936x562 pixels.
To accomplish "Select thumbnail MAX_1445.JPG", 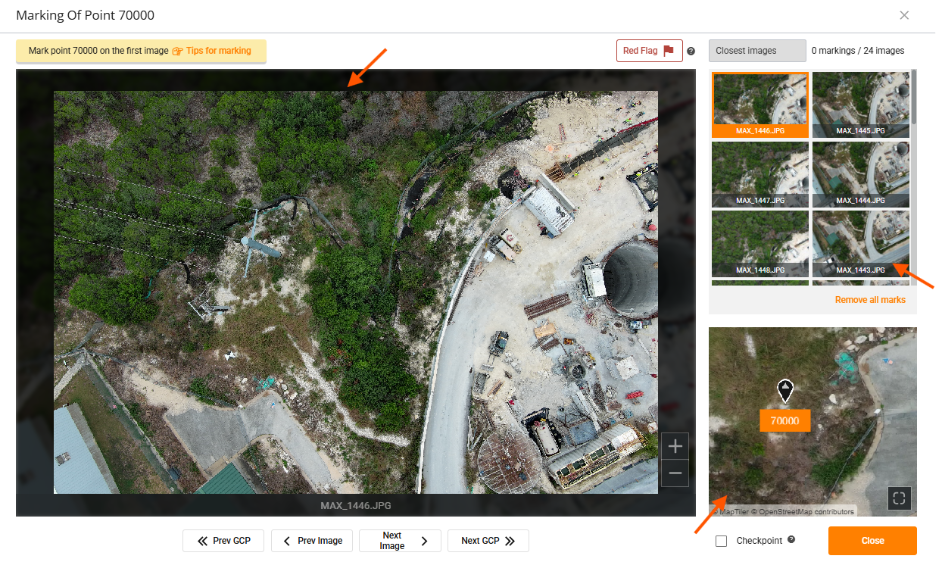I will pyautogui.click(x=859, y=103).
